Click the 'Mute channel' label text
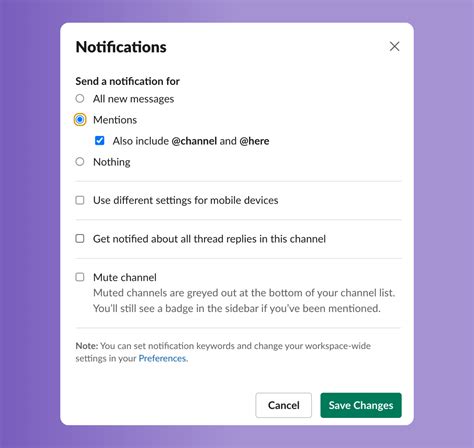The height and width of the screenshot is (448, 474). 125,277
